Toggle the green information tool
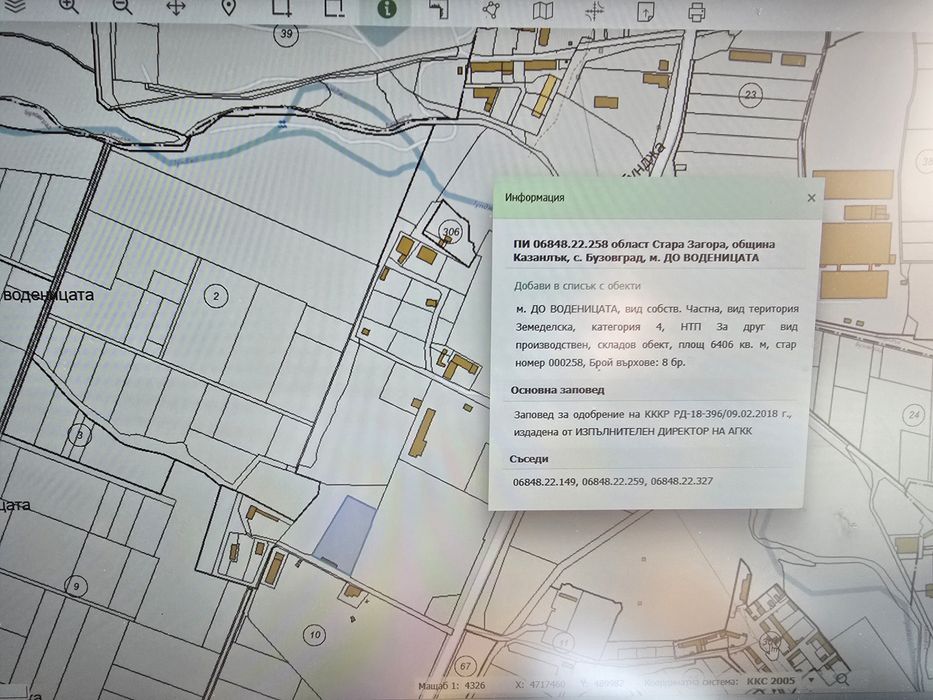The width and height of the screenshot is (933, 700). 387,9
